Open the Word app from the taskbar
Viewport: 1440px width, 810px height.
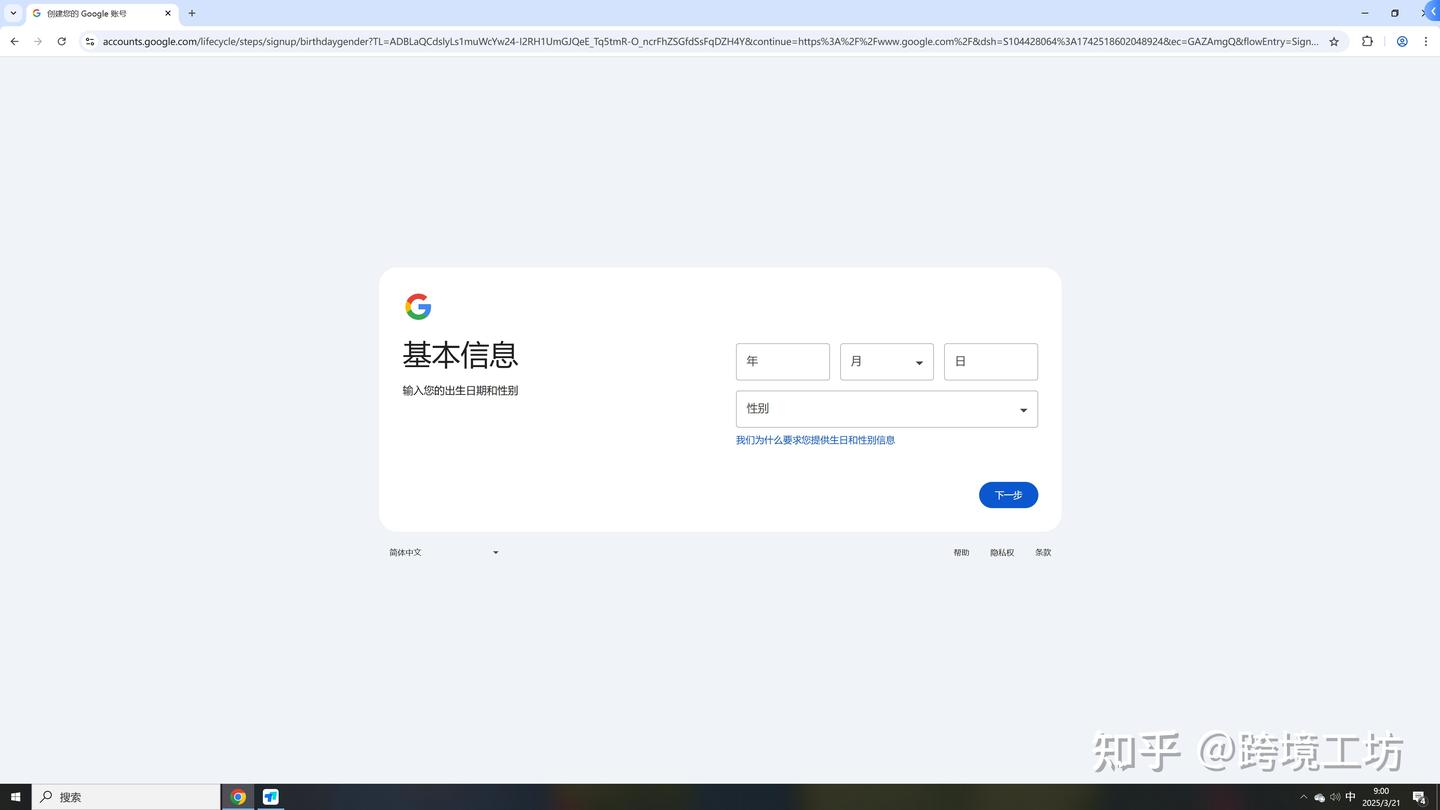(x=270, y=796)
